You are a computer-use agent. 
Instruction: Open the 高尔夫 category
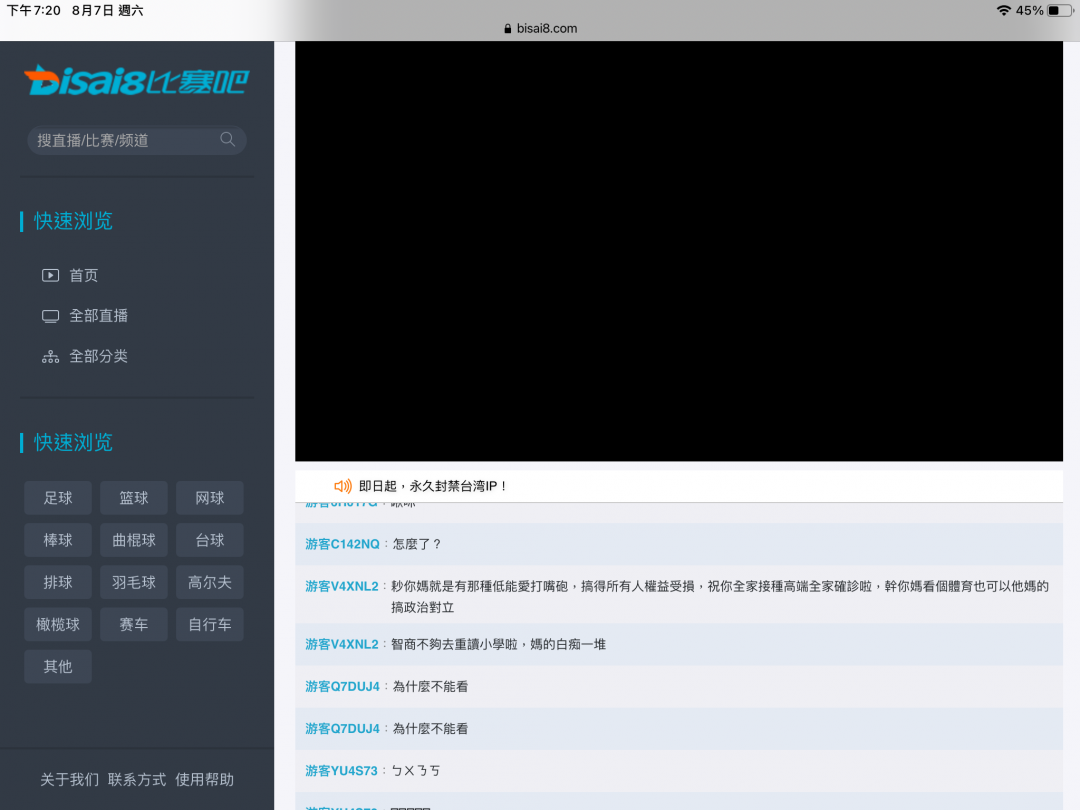[x=210, y=582]
